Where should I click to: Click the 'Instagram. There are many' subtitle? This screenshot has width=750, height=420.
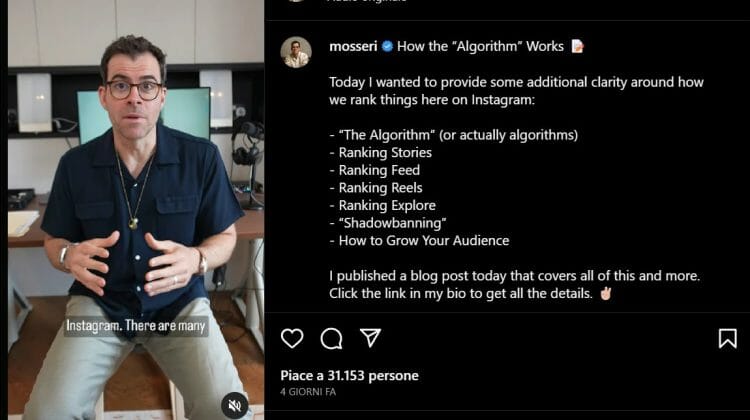[136, 326]
